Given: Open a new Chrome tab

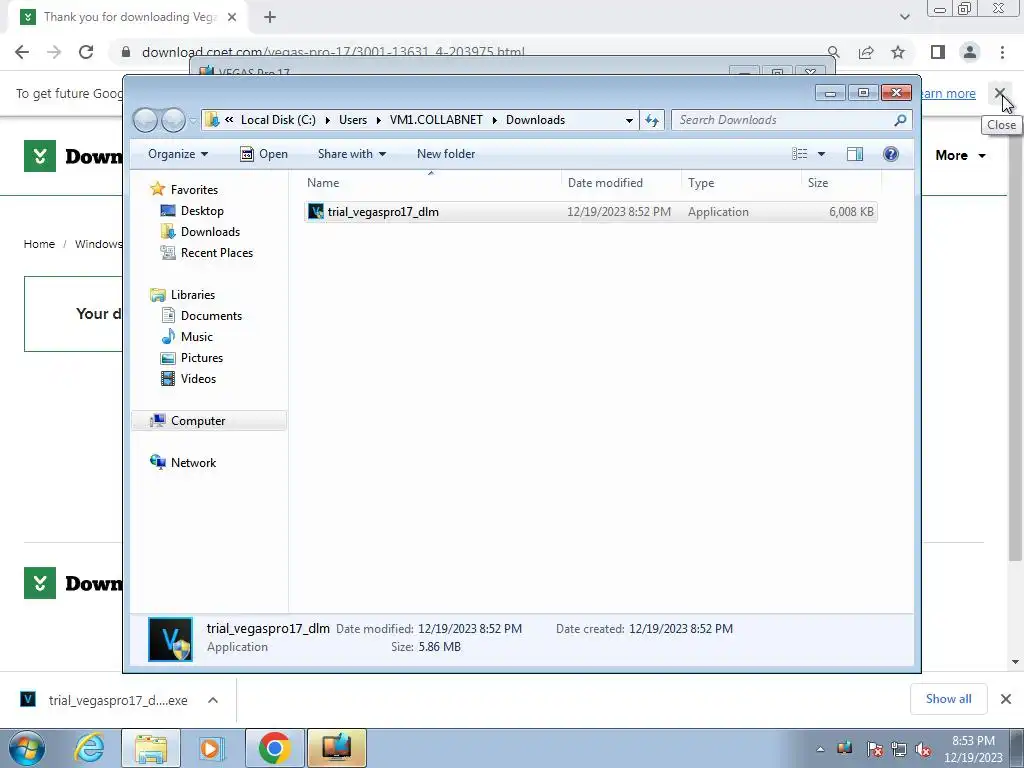Looking at the screenshot, I should [270, 18].
